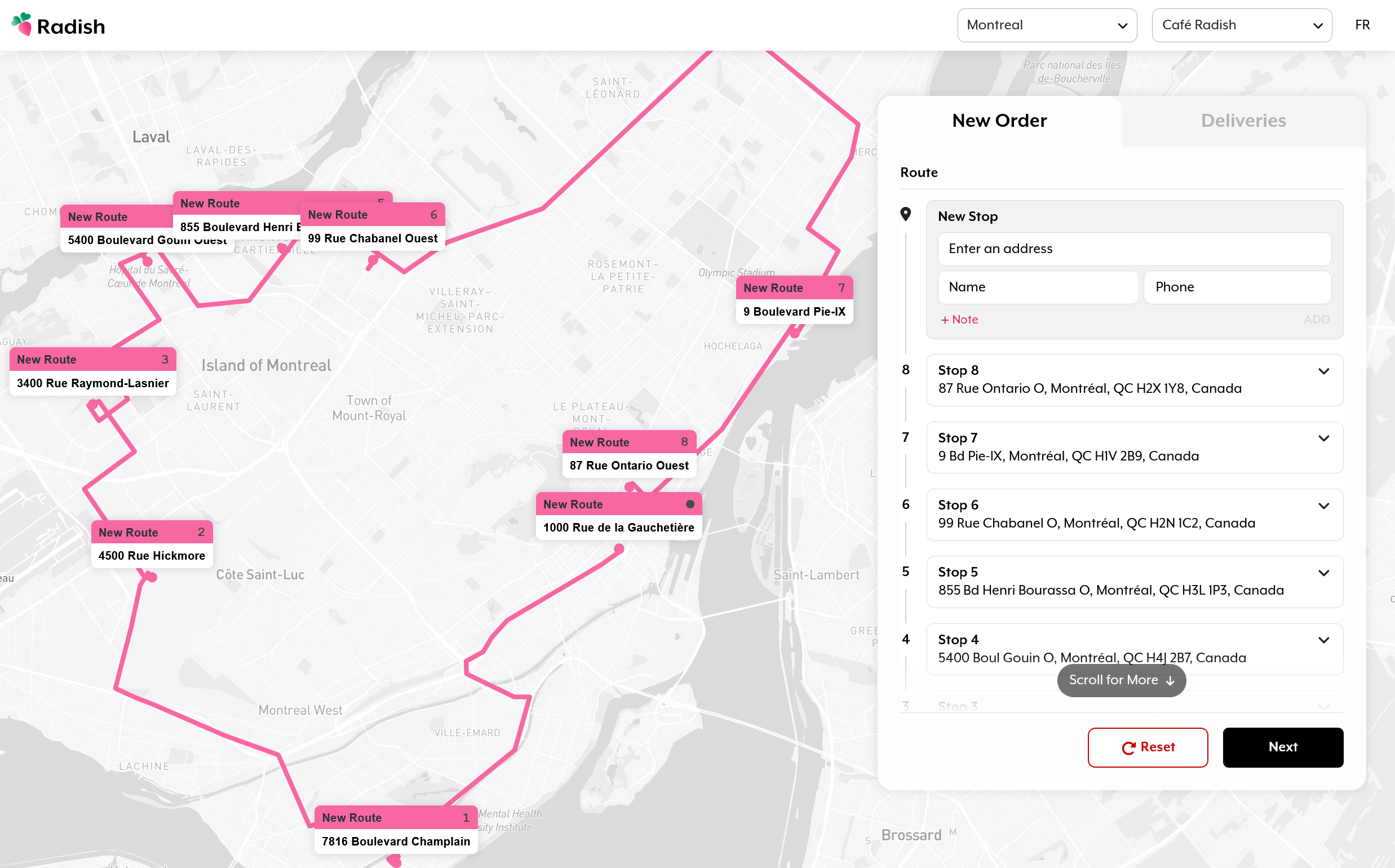Click the location pin icon beside New Stop
Screen dimensions: 1395x868
pos(905,214)
